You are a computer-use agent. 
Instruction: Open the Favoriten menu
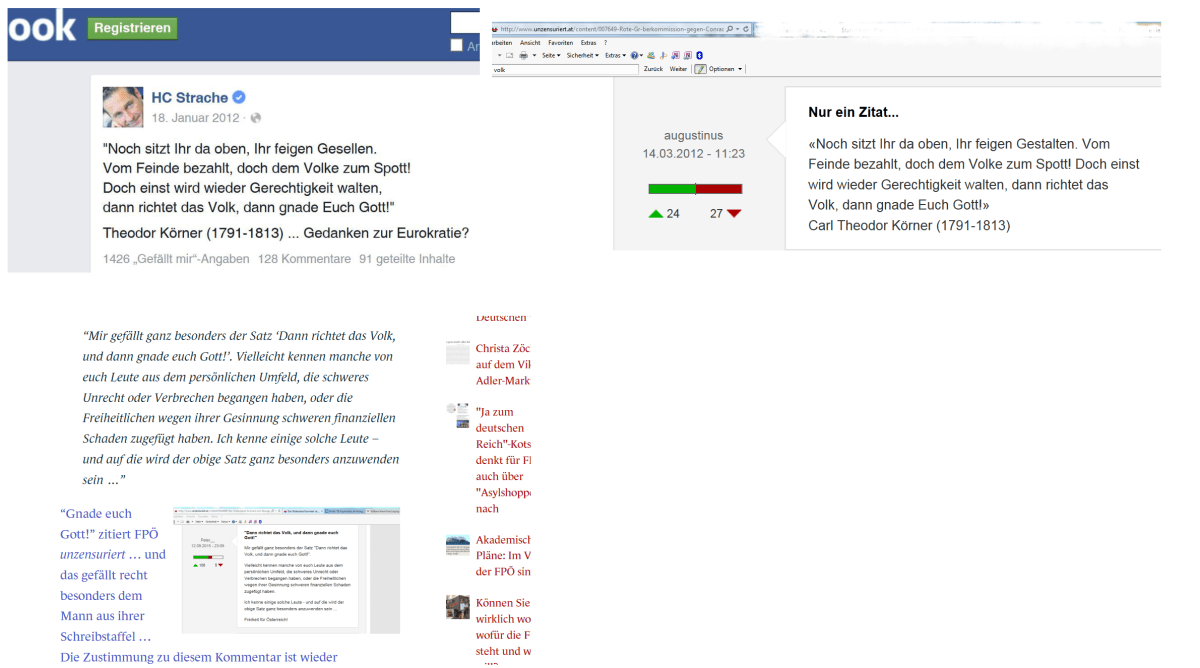coord(560,43)
